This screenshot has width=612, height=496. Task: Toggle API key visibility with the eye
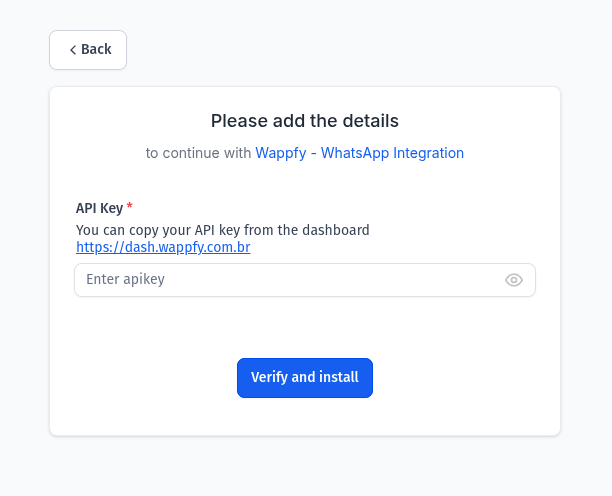coord(514,280)
